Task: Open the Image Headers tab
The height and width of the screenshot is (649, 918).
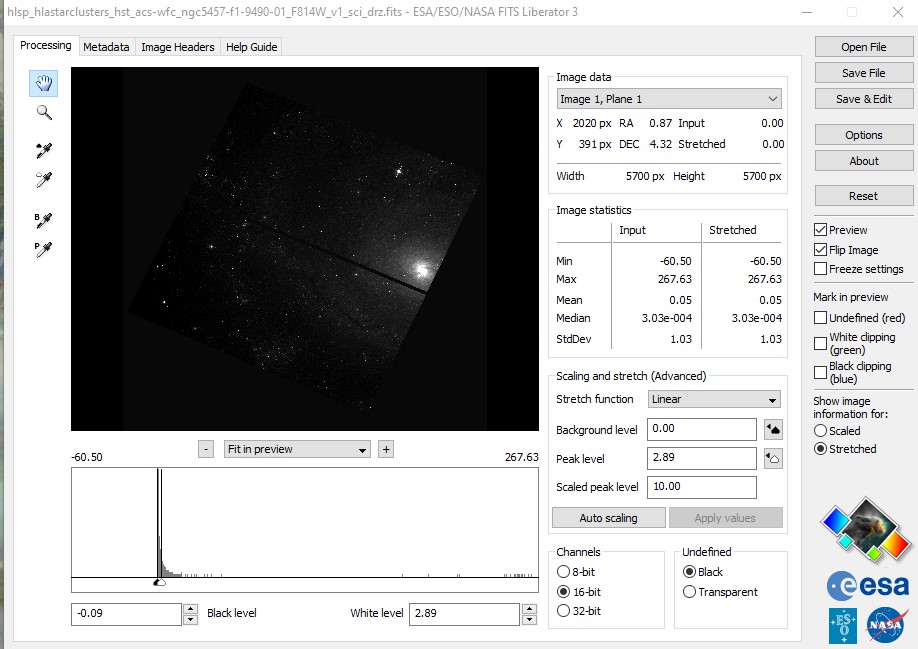Action: [178, 47]
